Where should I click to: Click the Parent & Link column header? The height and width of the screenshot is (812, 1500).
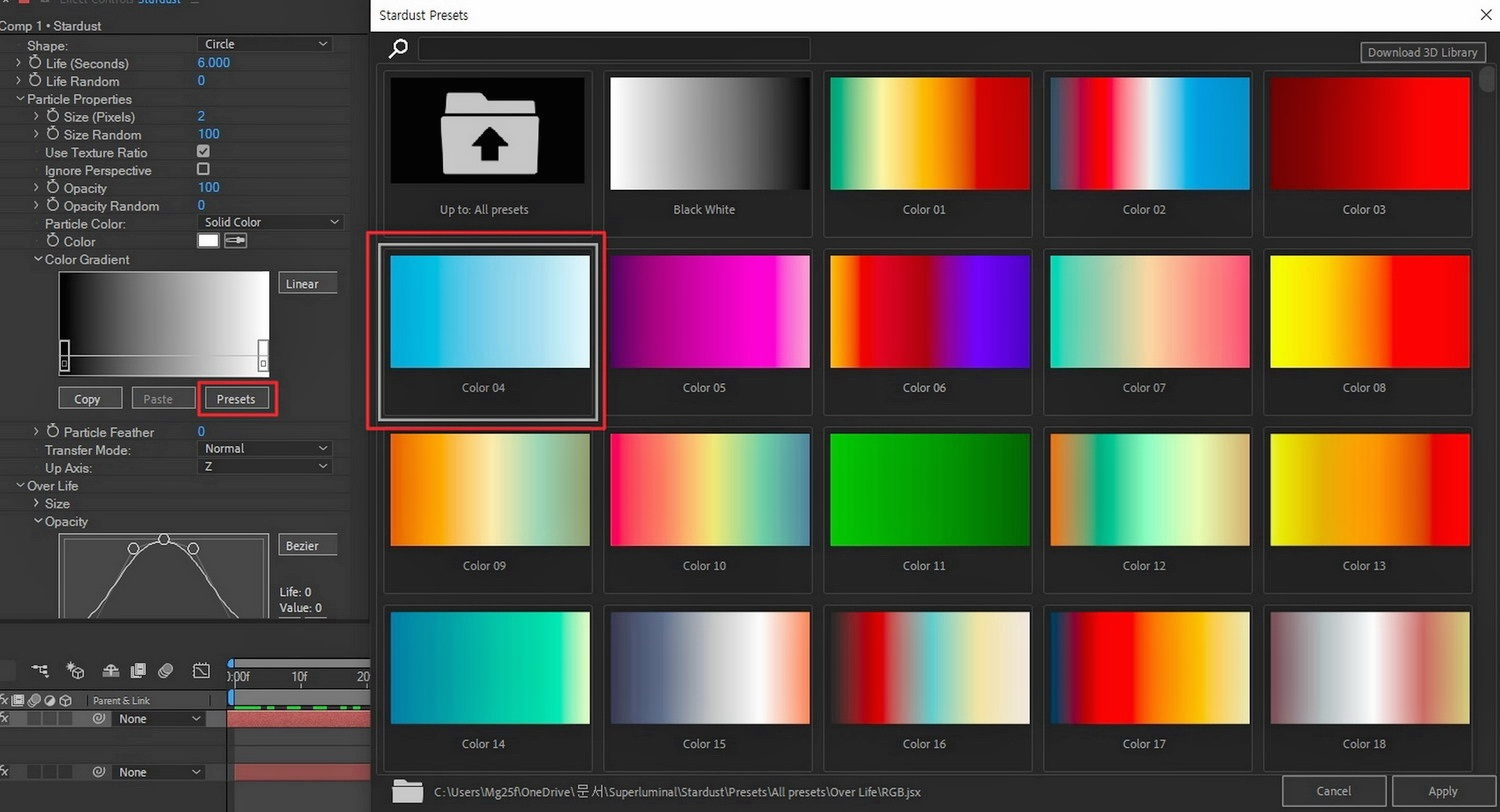pyautogui.click(x=120, y=700)
